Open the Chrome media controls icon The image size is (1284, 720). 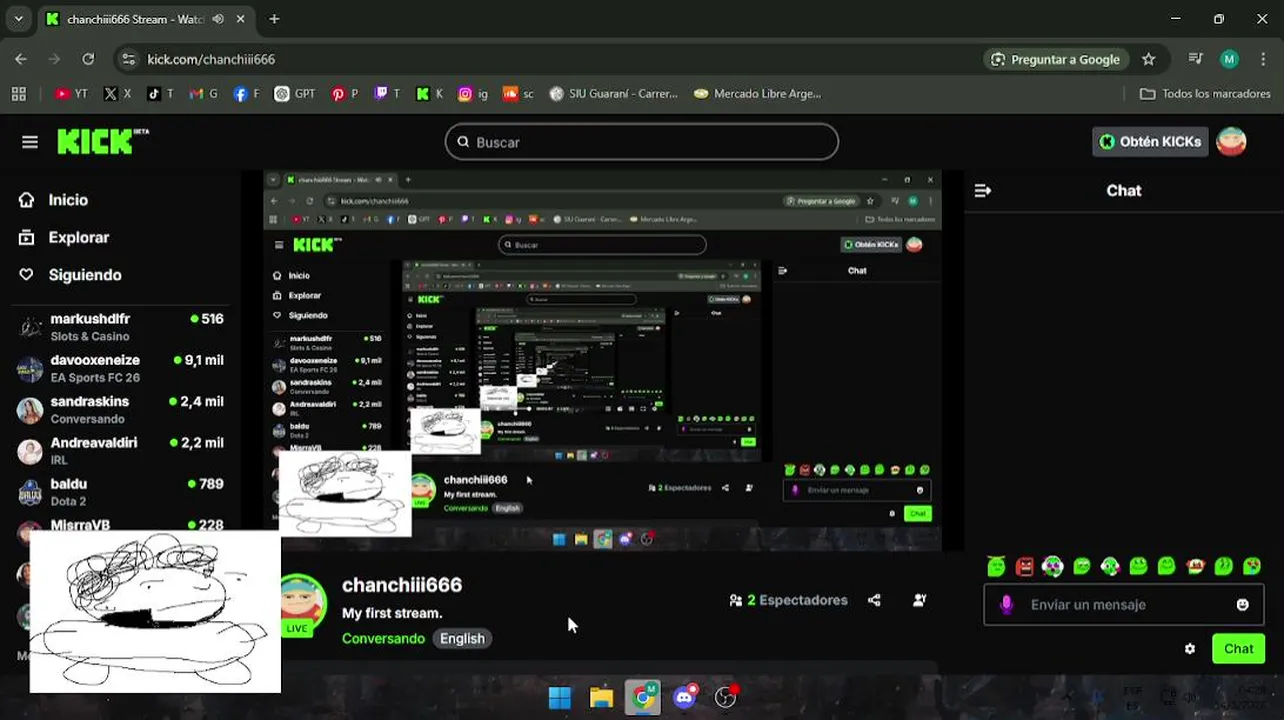[x=1195, y=59]
